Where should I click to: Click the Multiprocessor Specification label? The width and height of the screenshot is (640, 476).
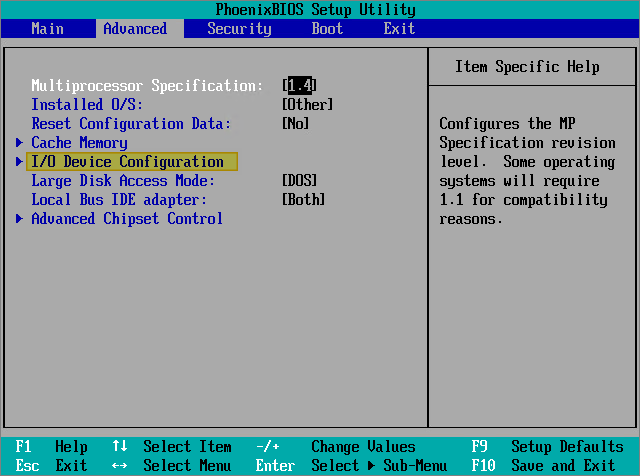coord(147,86)
